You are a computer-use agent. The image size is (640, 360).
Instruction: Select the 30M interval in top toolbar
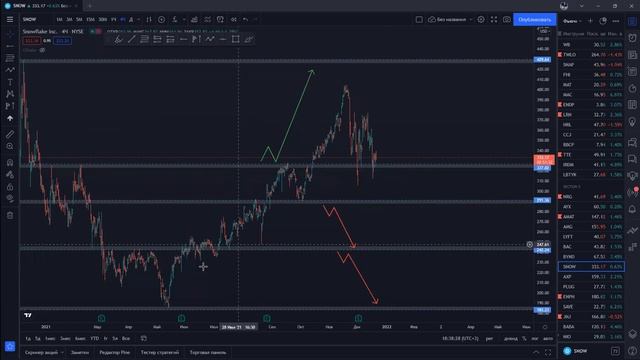tap(102, 19)
